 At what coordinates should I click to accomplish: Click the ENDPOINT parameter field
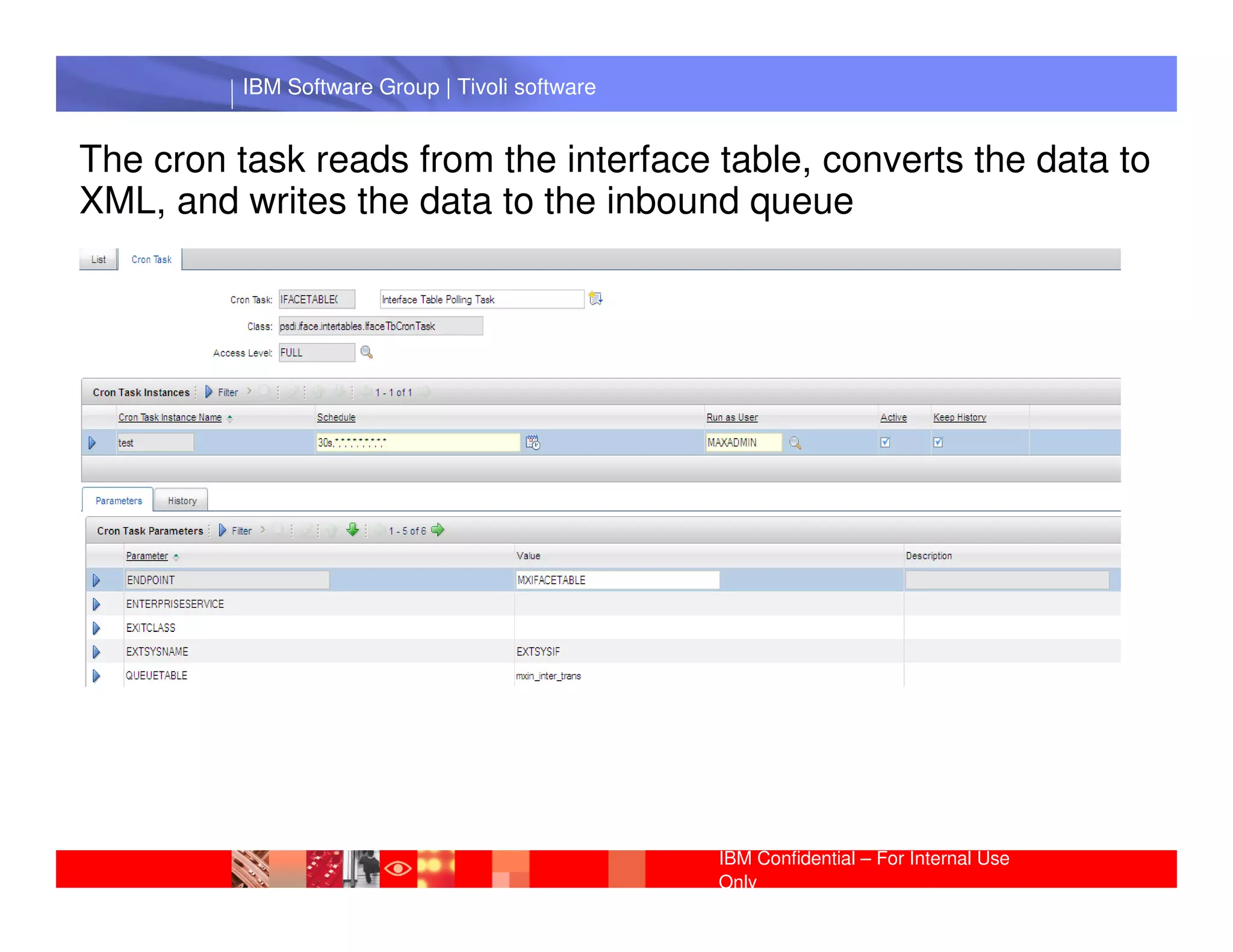click(x=228, y=580)
